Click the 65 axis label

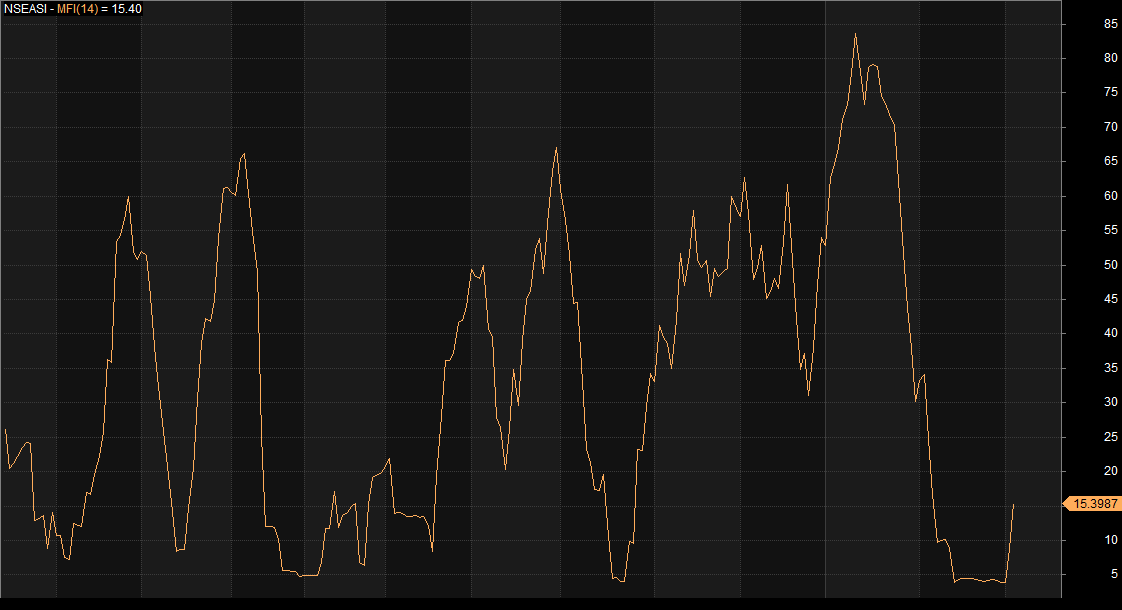coord(1111,161)
